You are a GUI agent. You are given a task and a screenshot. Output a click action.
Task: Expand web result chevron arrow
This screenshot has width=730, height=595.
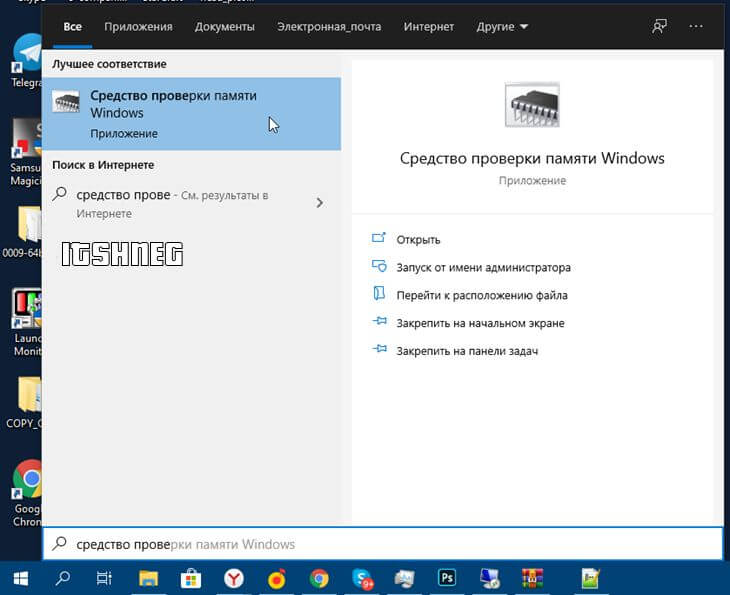(319, 203)
